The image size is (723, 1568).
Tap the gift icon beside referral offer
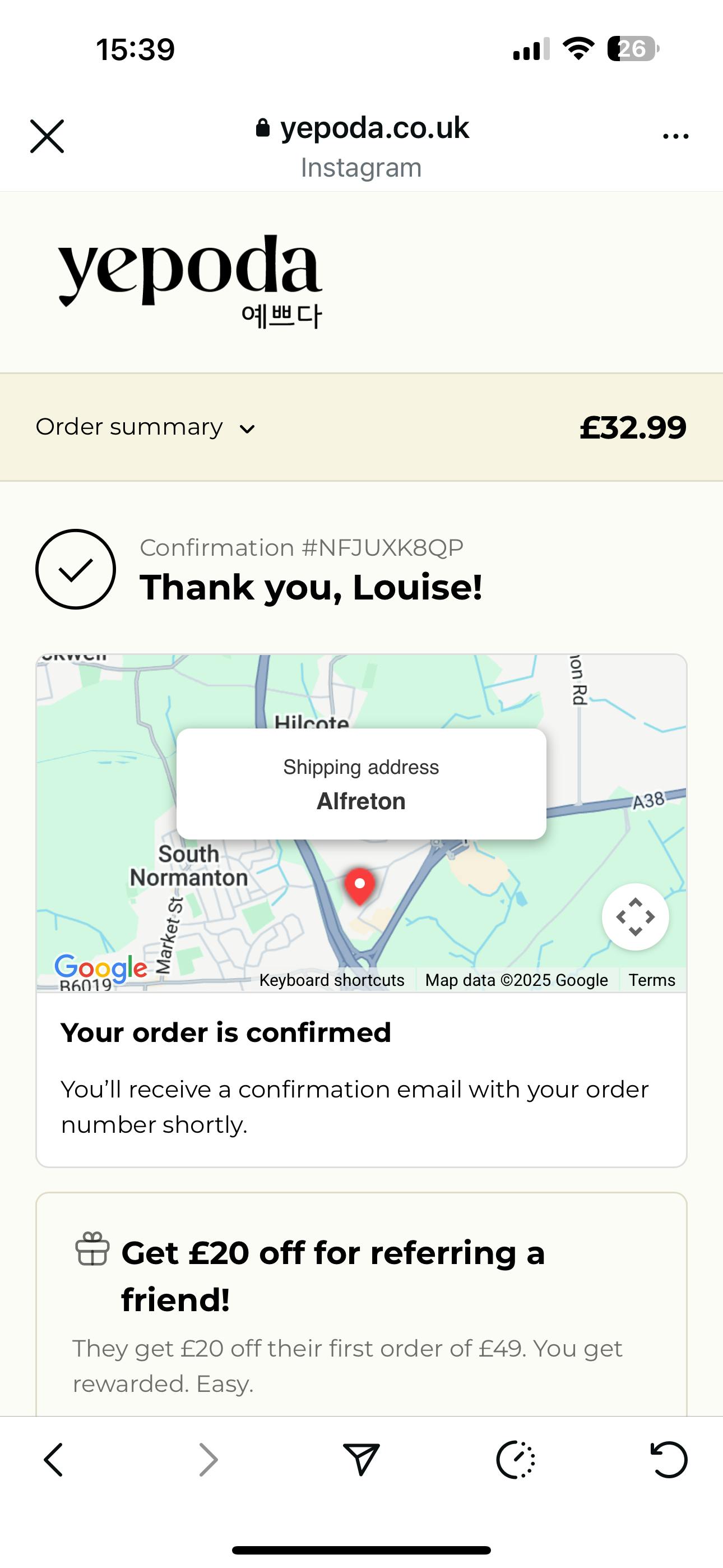[92, 1249]
